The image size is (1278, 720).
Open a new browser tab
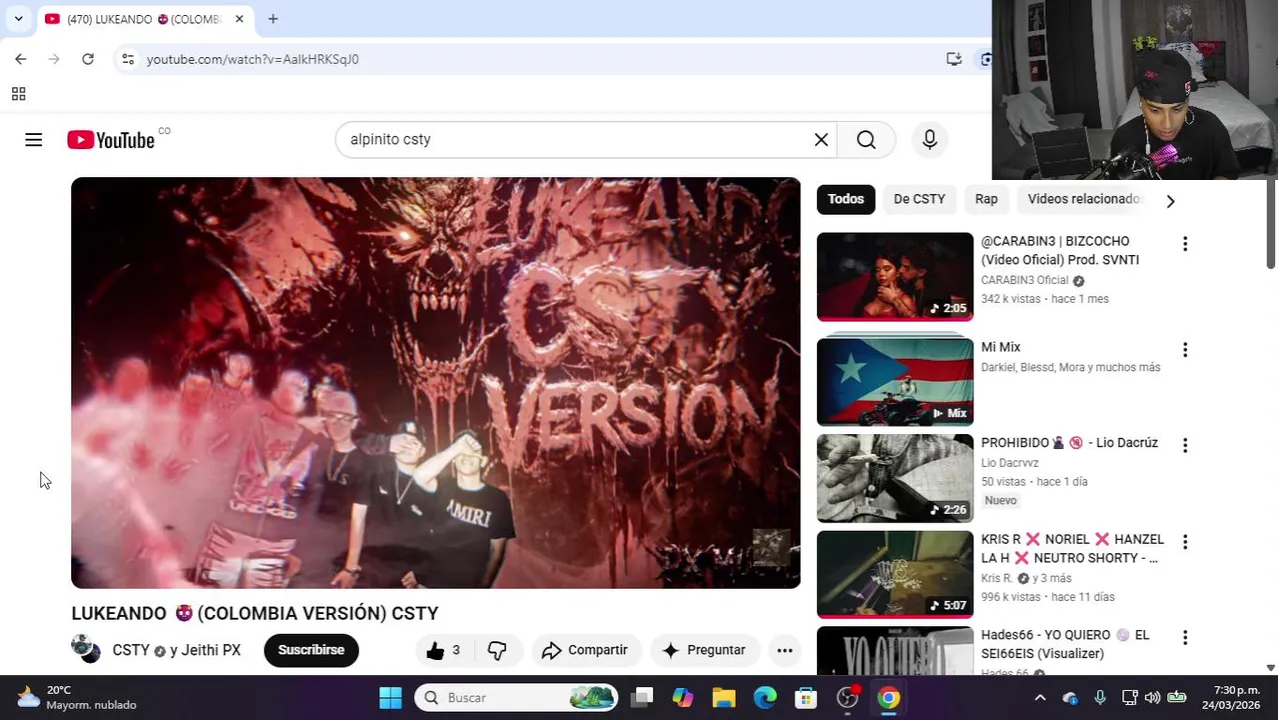pos(273,19)
